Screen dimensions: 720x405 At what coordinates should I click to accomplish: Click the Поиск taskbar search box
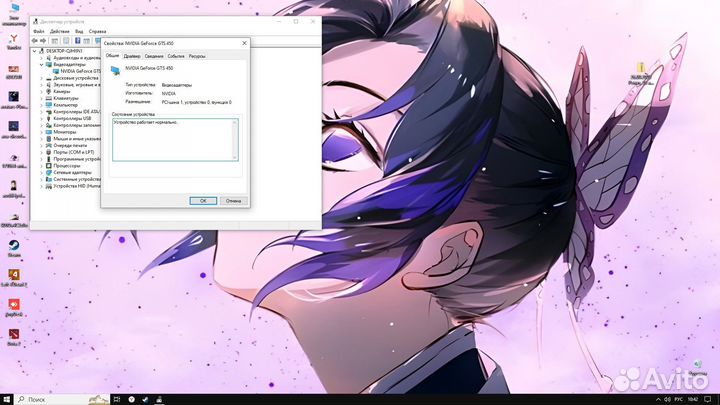click(63, 399)
